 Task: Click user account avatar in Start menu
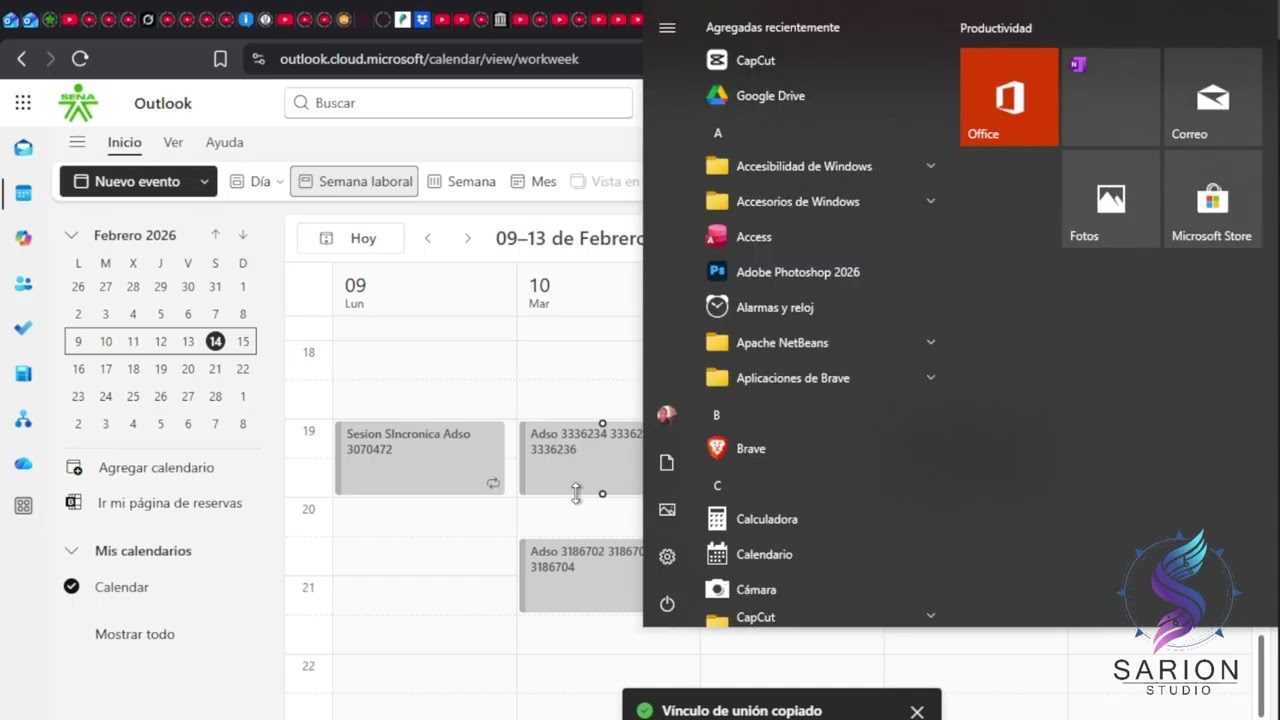(x=667, y=415)
